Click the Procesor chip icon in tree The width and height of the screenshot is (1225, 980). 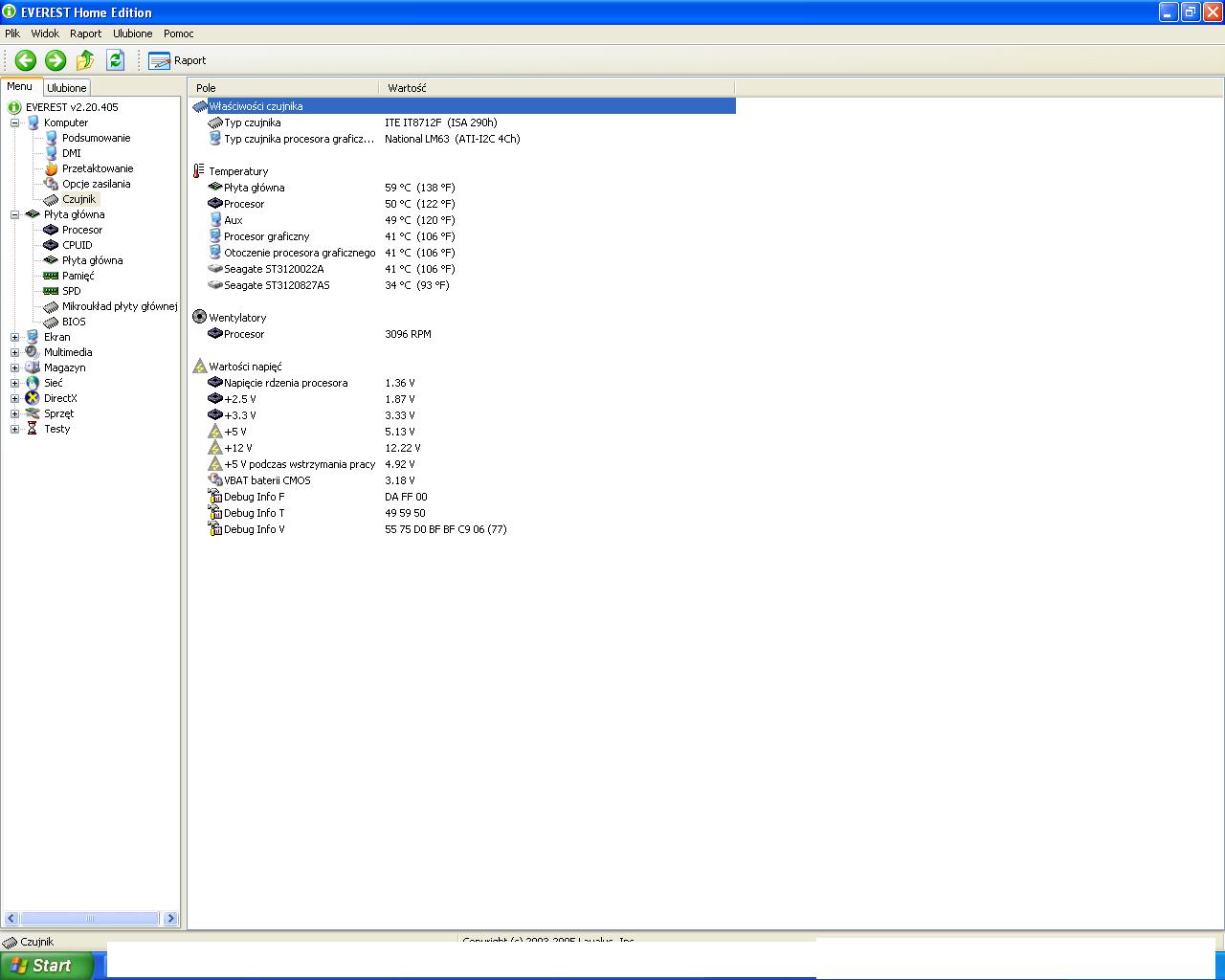(x=52, y=230)
